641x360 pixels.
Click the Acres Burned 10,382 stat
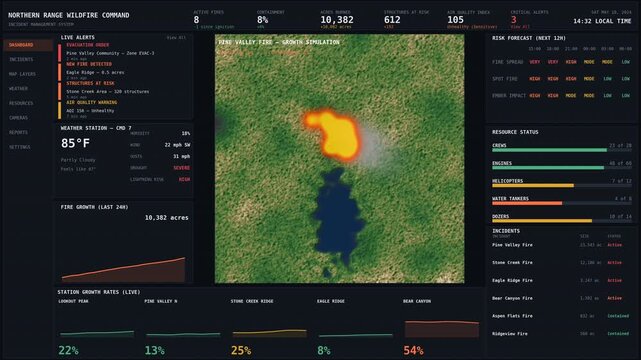[337, 20]
